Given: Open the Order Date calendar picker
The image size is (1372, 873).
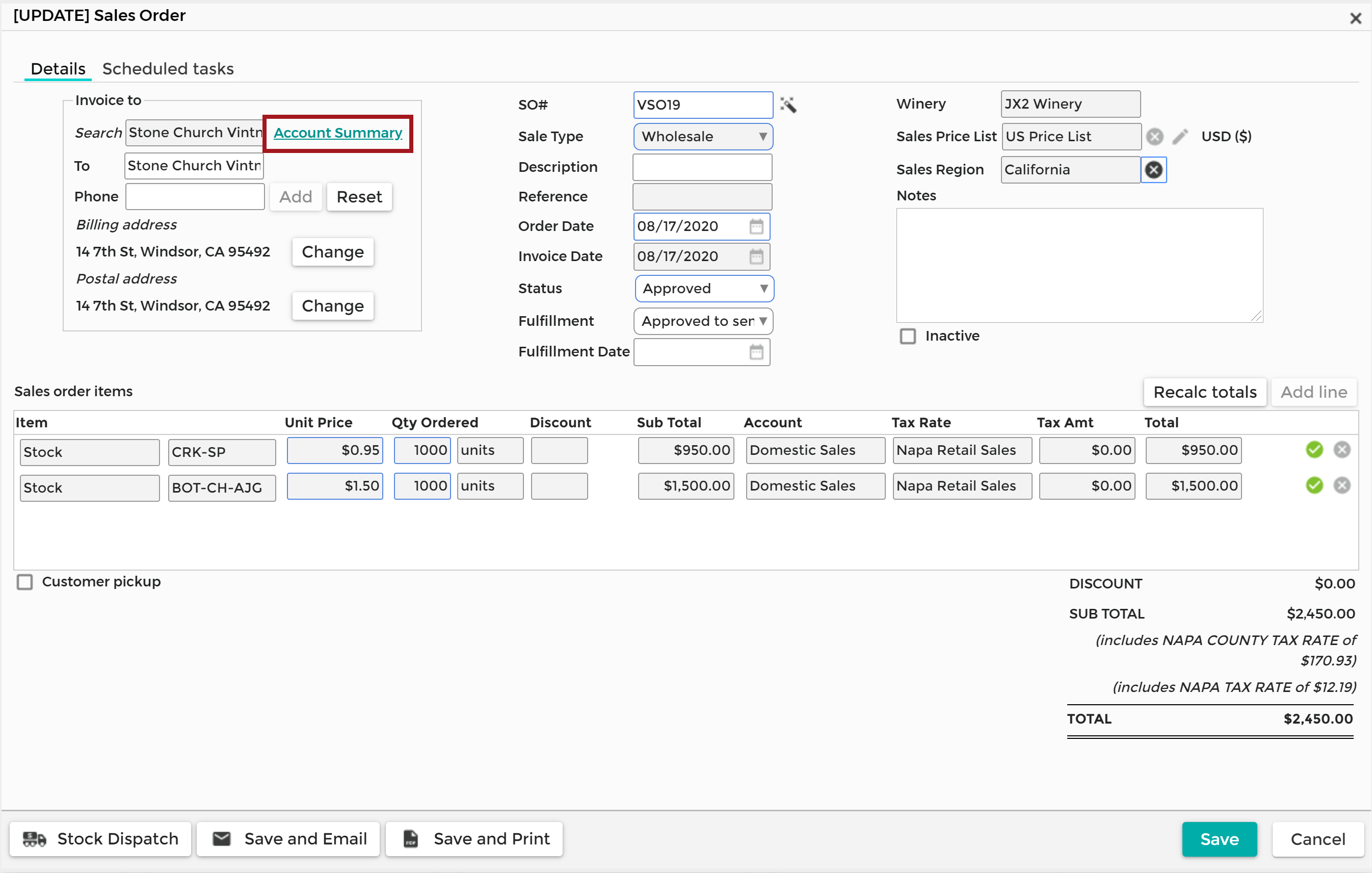Looking at the screenshot, I should (x=756, y=226).
